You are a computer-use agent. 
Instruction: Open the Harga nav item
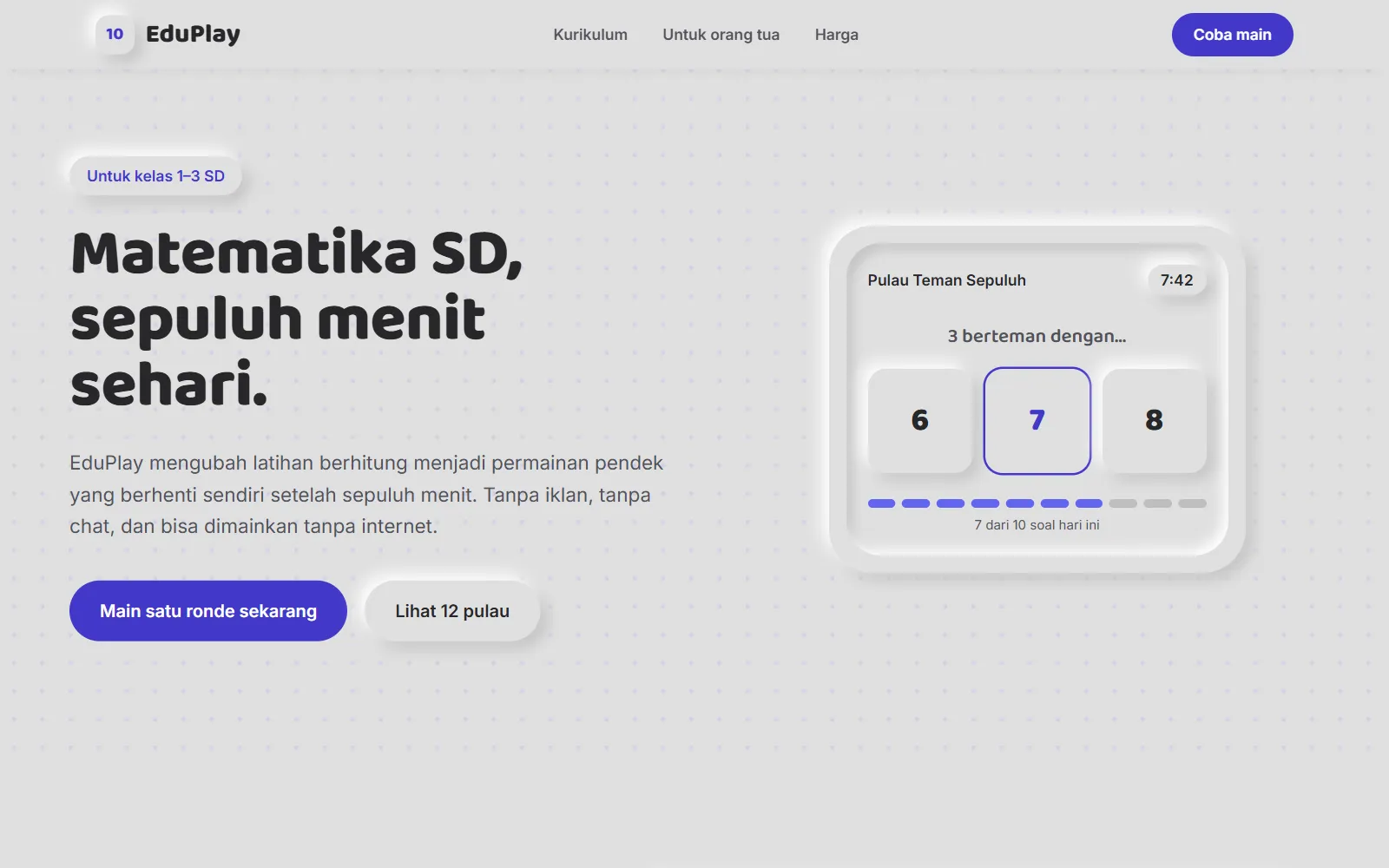tap(836, 35)
